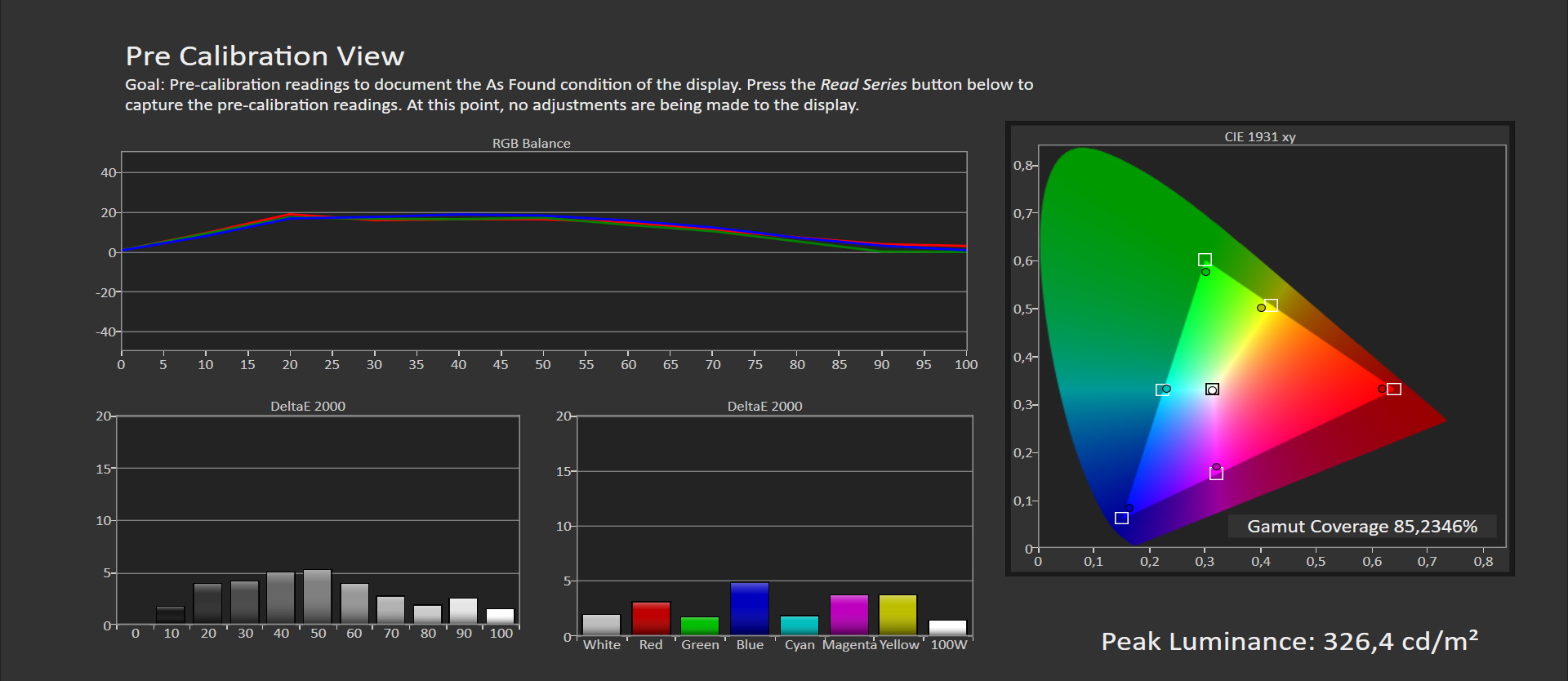Image resolution: width=1568 pixels, height=681 pixels.
Task: Select the white point target on CIE chart
Action: pos(1212,389)
